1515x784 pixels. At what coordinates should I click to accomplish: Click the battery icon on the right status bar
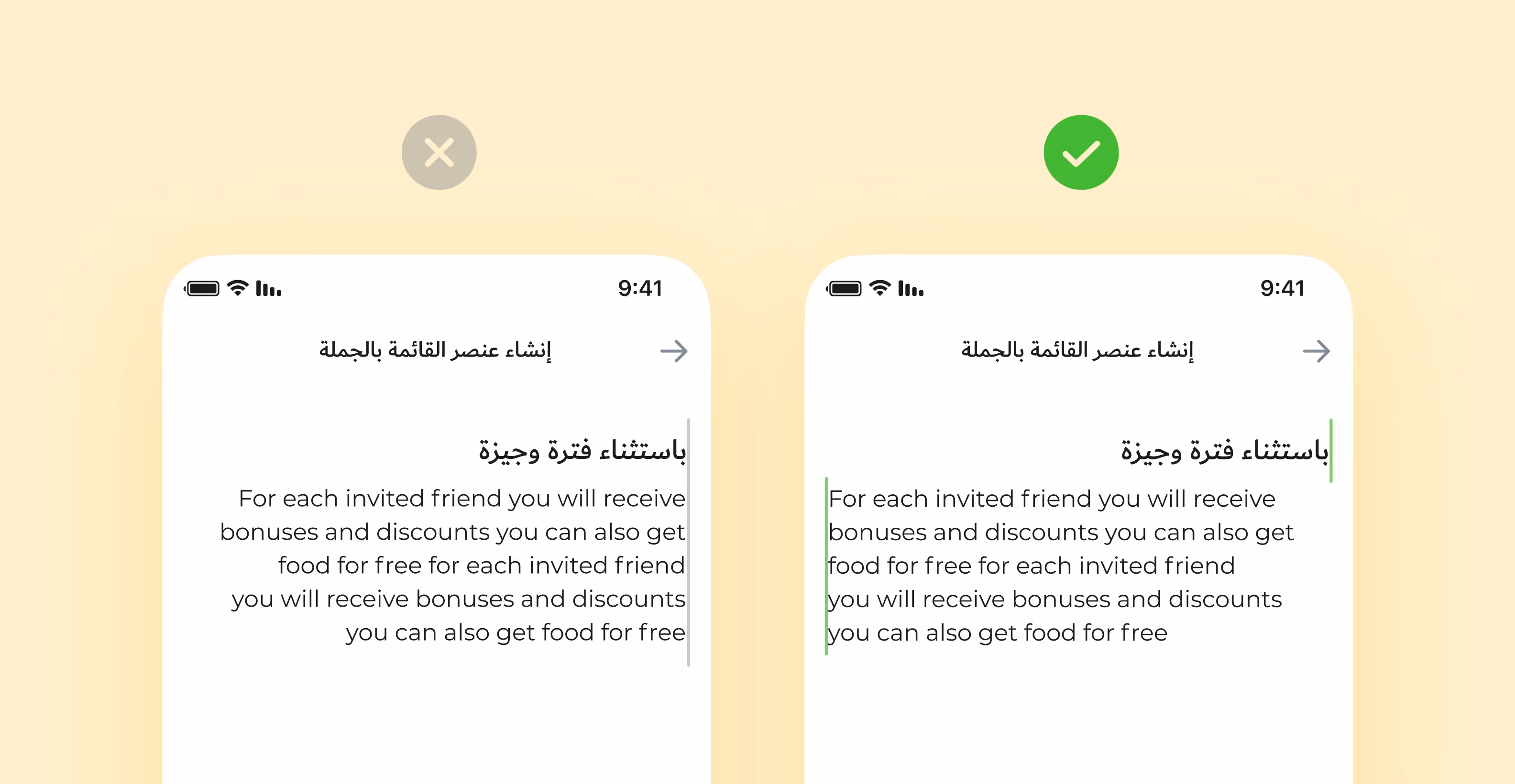click(x=845, y=288)
